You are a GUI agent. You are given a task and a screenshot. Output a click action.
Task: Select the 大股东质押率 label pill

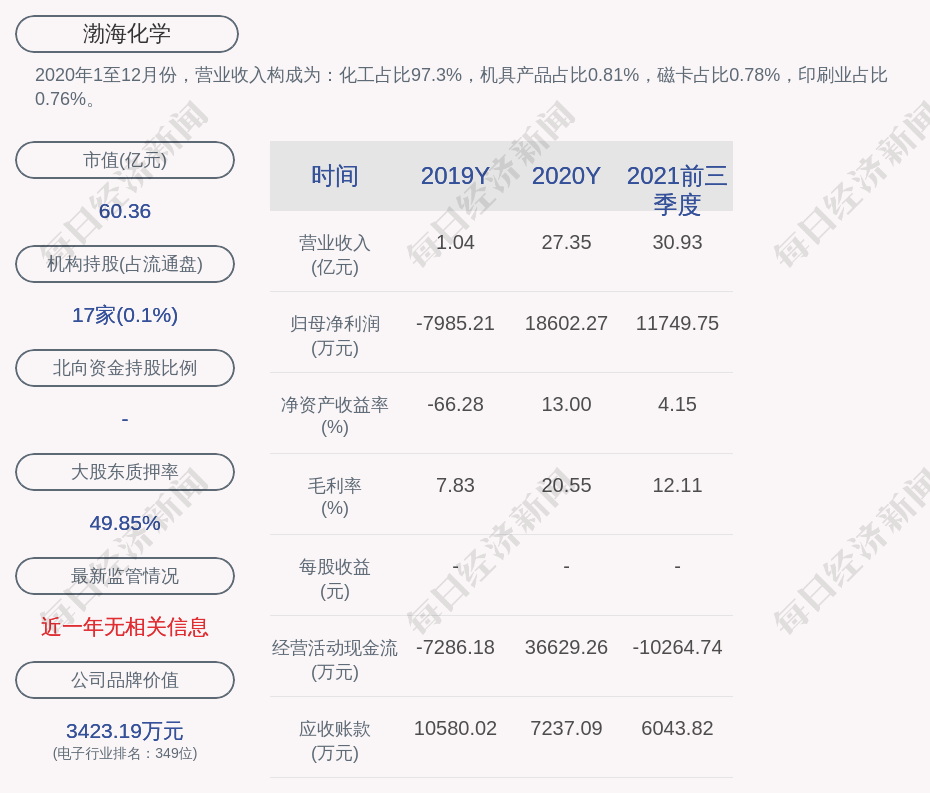pyautogui.click(x=125, y=472)
